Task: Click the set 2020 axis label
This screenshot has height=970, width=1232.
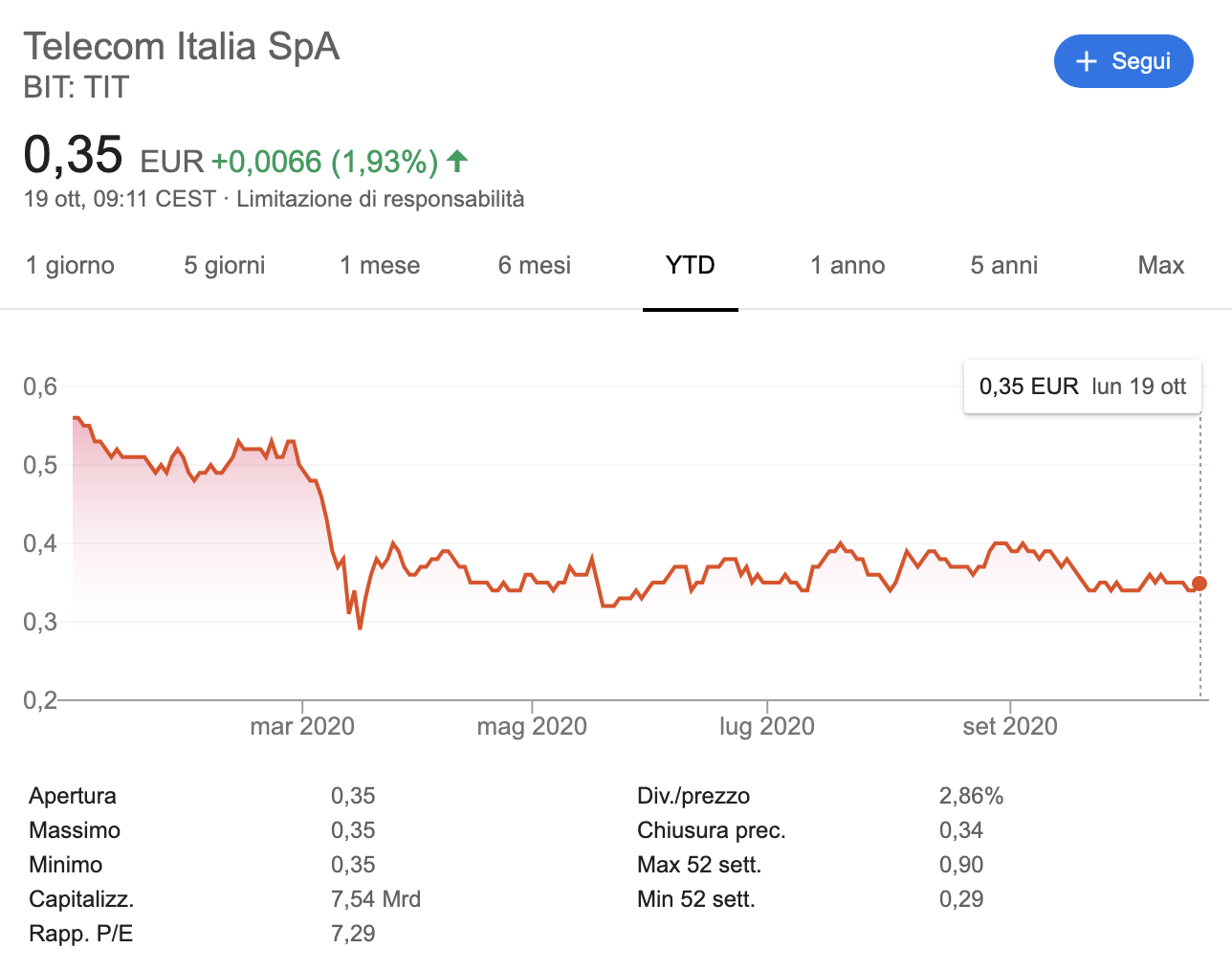Action: 1009,726
